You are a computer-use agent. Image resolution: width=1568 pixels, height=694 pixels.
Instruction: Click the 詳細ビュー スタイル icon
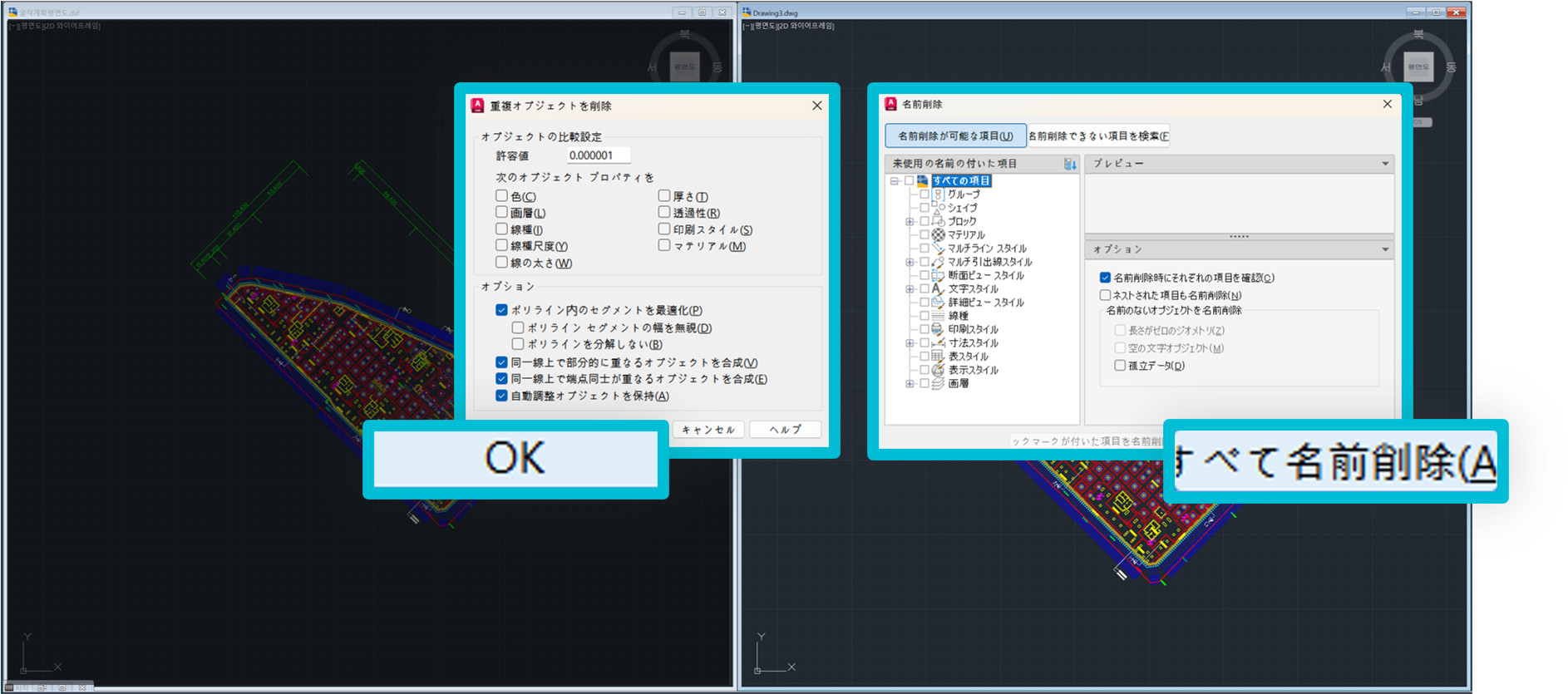click(938, 303)
